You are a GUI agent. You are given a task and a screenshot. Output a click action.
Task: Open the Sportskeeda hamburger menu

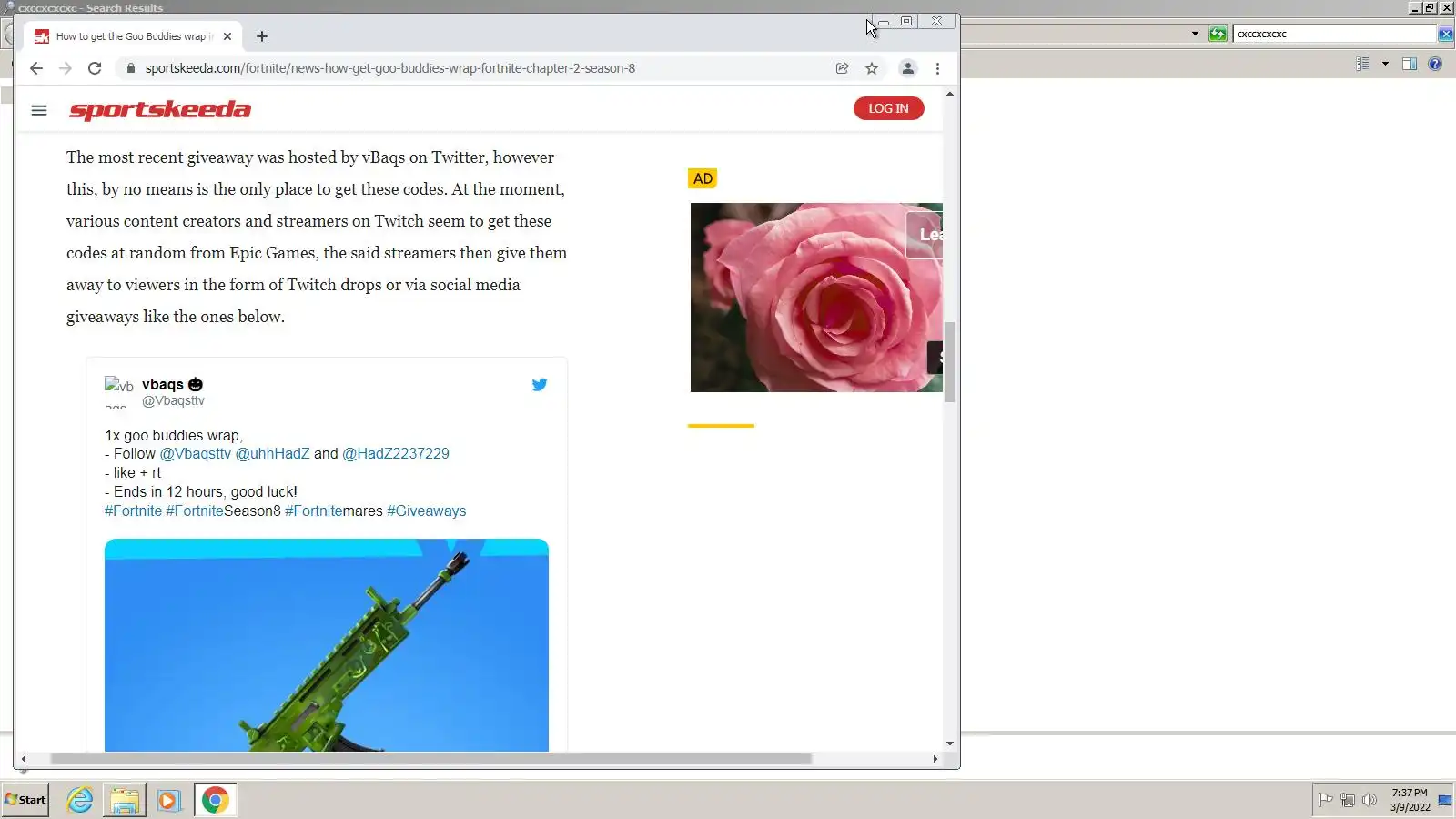[x=39, y=110]
